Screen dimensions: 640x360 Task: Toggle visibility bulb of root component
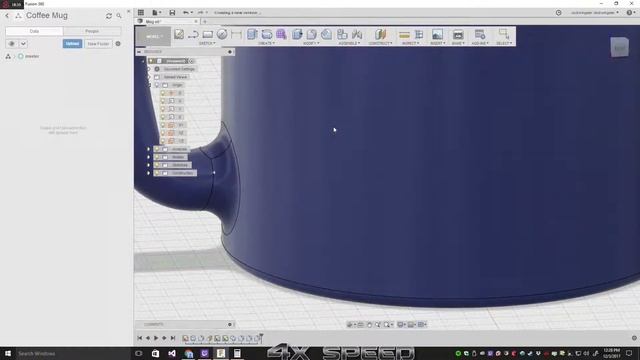coord(151,61)
